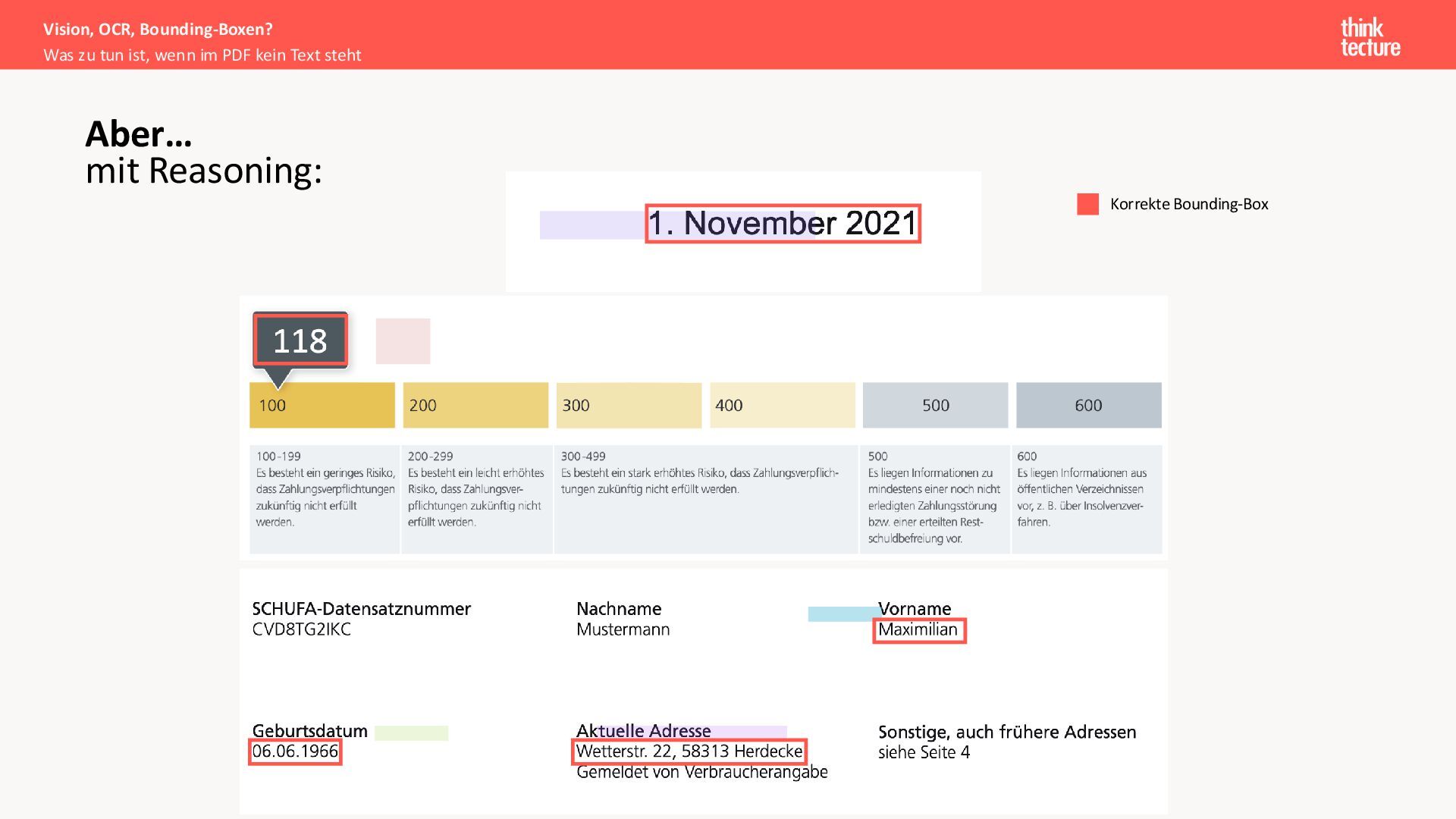Image resolution: width=1456 pixels, height=819 pixels.
Task: Select the gray 500 score bar
Action: (x=935, y=405)
